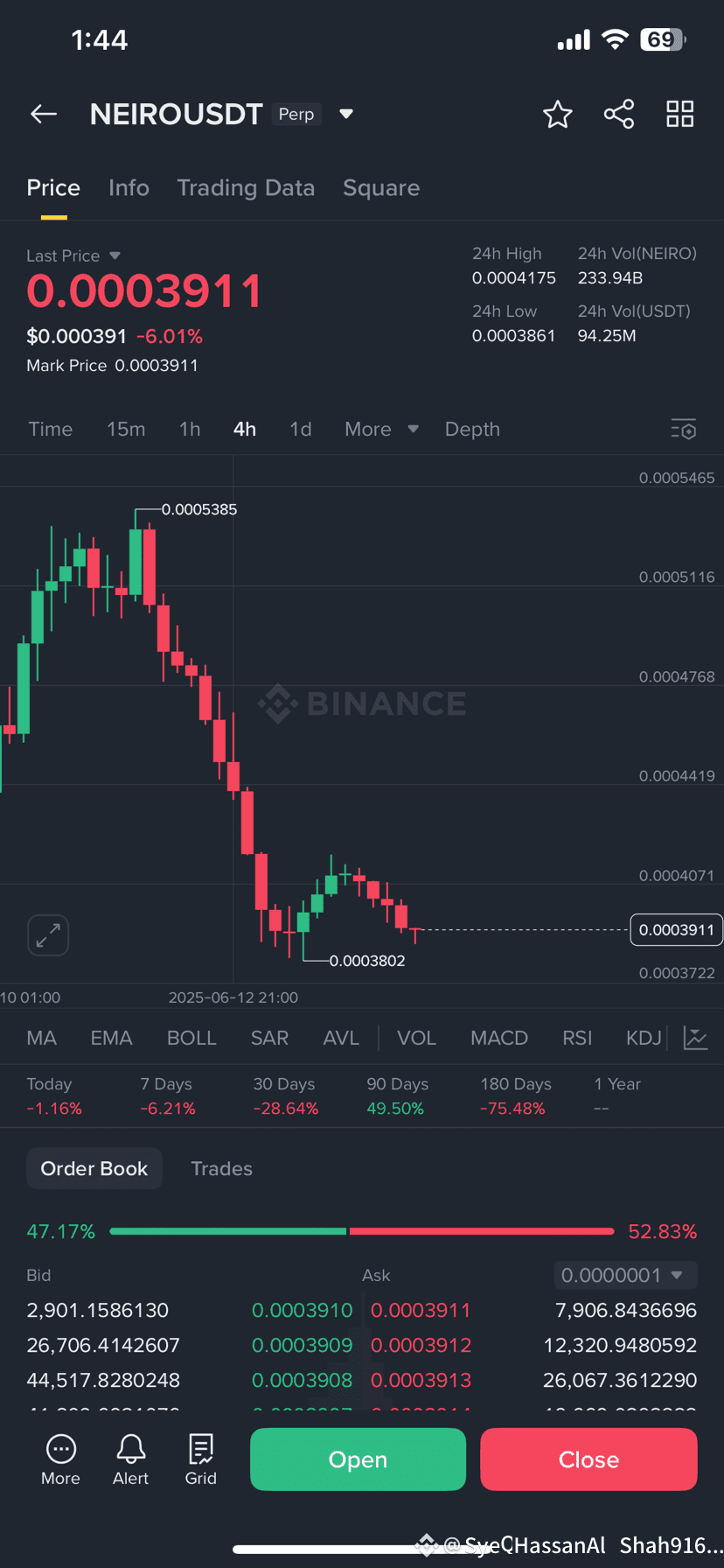724x1568 pixels.
Task: Tap ask price 0.0003911 in order book
Action: point(421,1310)
